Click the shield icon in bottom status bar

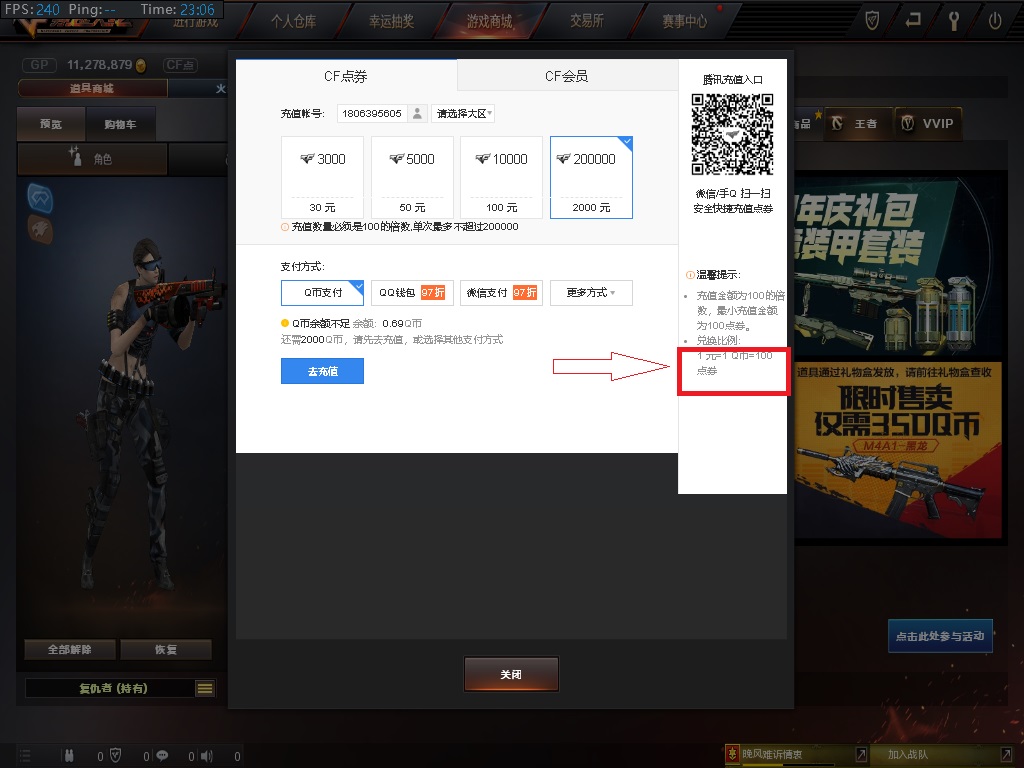tap(115, 756)
